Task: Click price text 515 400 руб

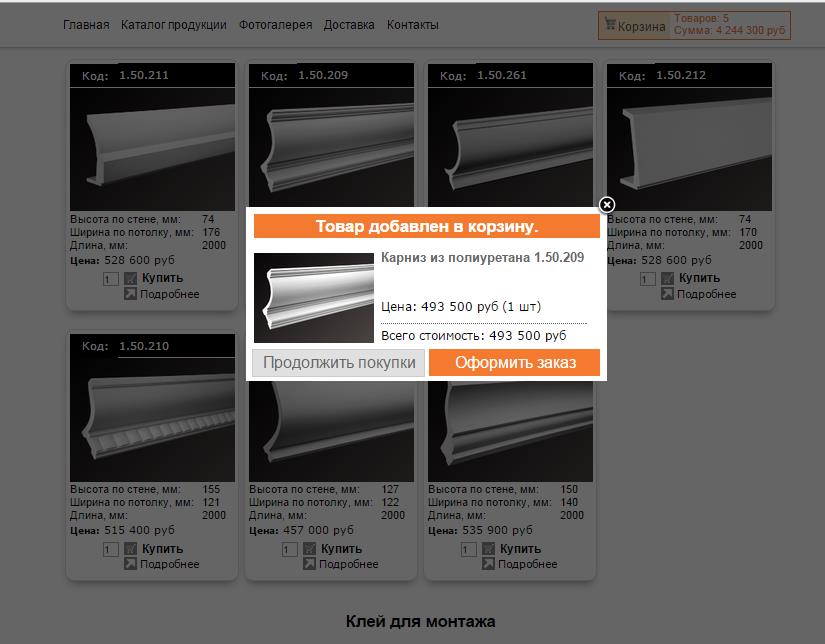Action: click(x=139, y=530)
